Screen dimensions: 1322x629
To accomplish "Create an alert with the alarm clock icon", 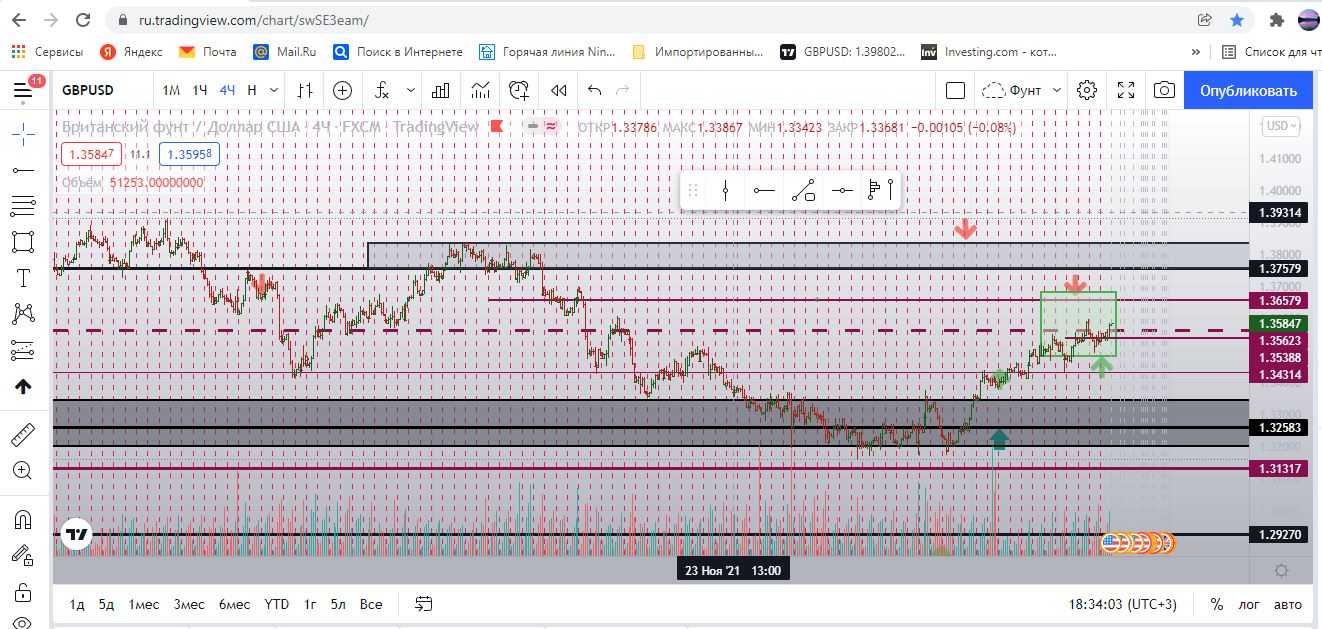I will click(x=519, y=90).
